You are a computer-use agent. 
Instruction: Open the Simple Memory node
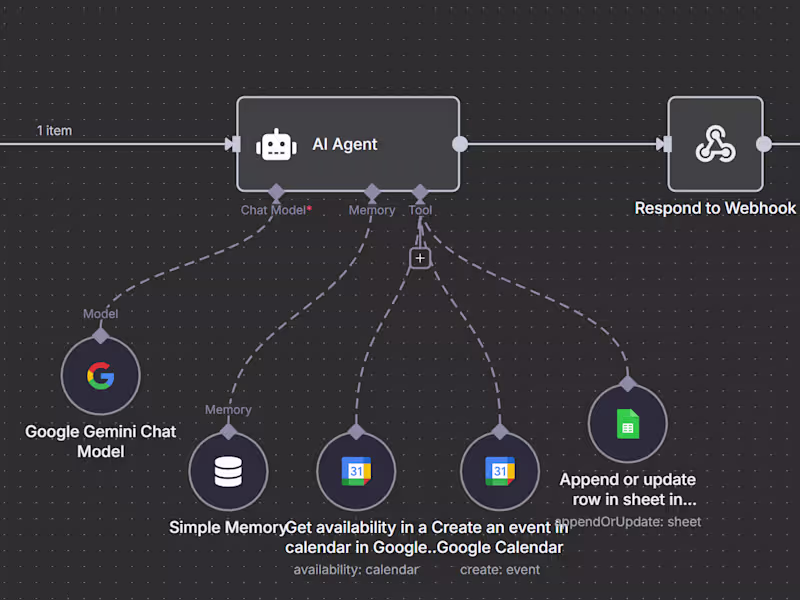(x=228, y=471)
